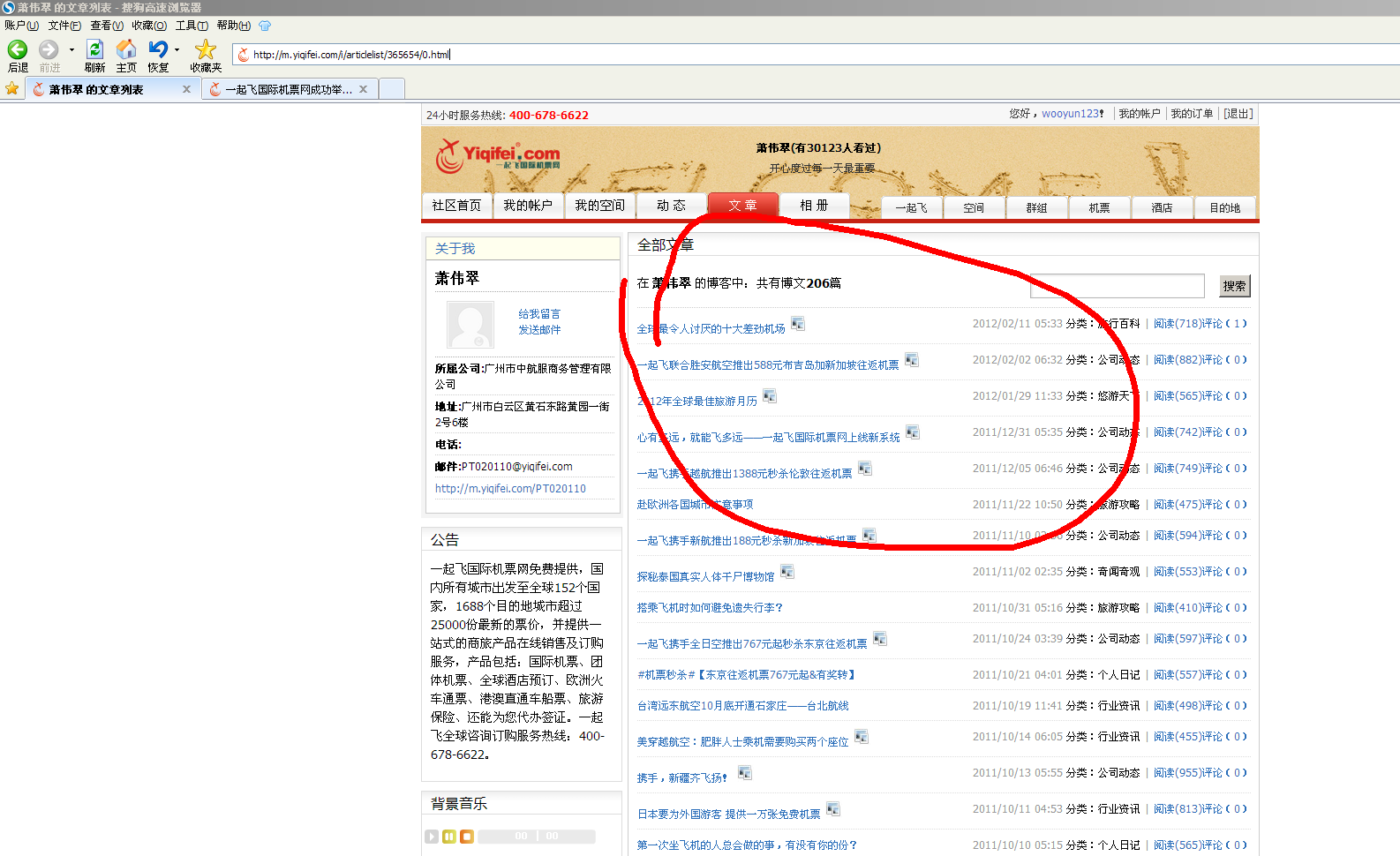Click image icon next to 767元起秒杀东京 article
The width and height of the screenshot is (1400, 856).
point(880,639)
